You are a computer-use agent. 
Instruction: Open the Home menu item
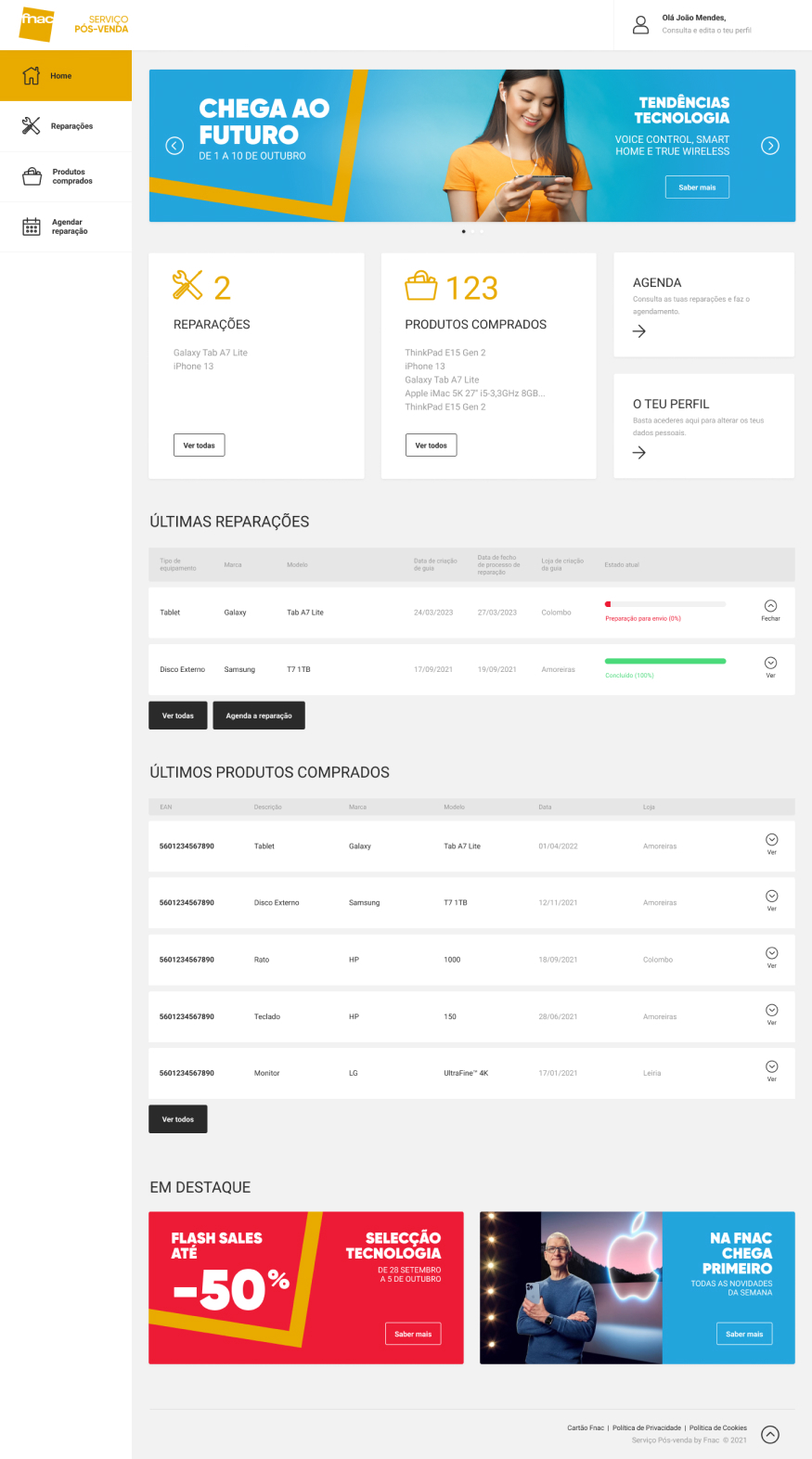(66, 76)
